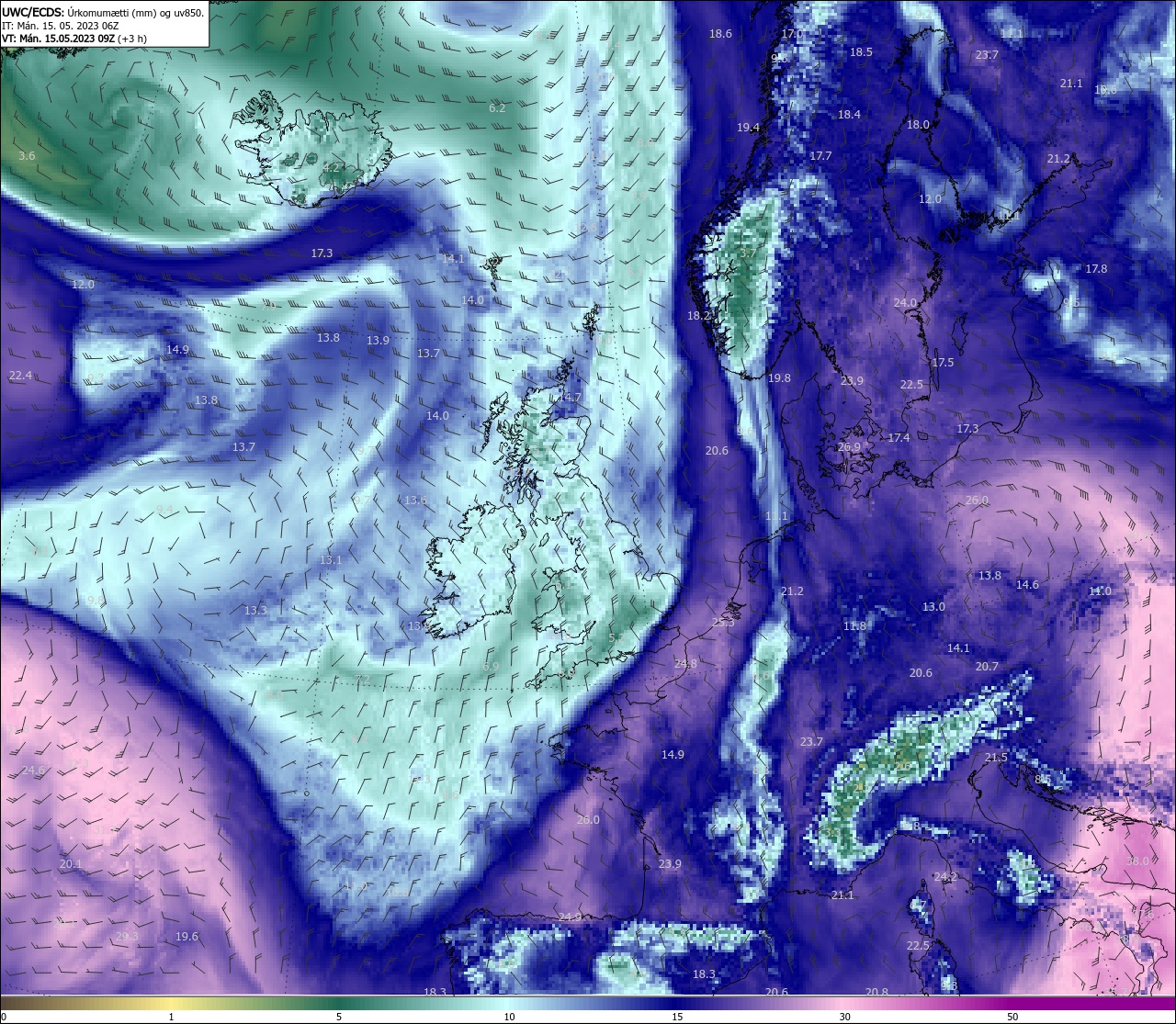Screen dimensions: 1176x1024
Task: Click the 18.6 value label
Action: [x=720, y=34]
